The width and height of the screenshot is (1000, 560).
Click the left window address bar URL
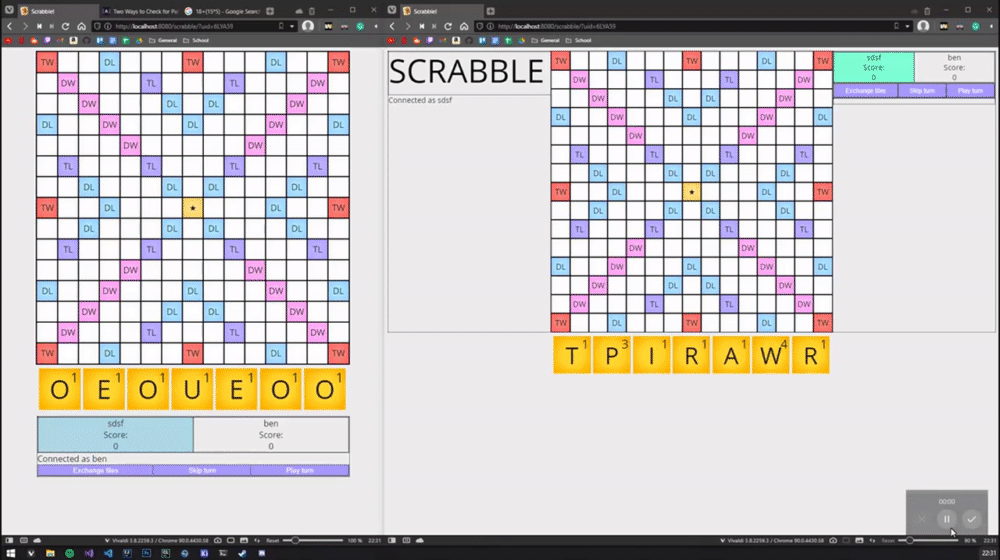pos(174,26)
